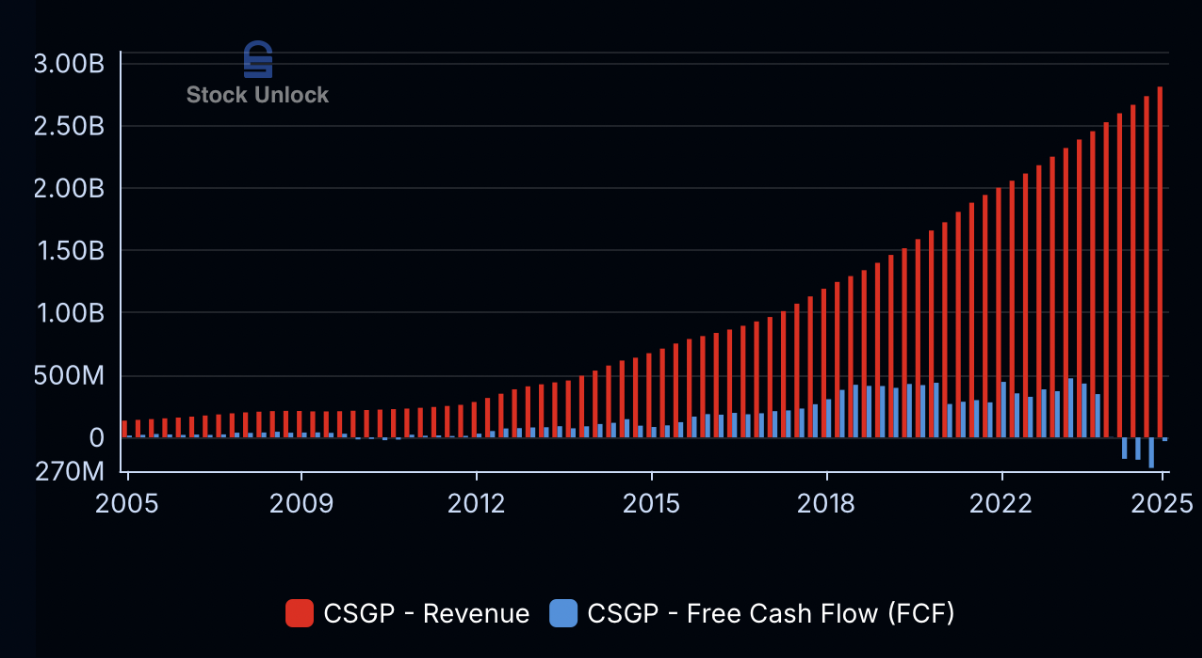
Task: Click the Stock Unlock padlock logo icon
Action: click(x=258, y=60)
